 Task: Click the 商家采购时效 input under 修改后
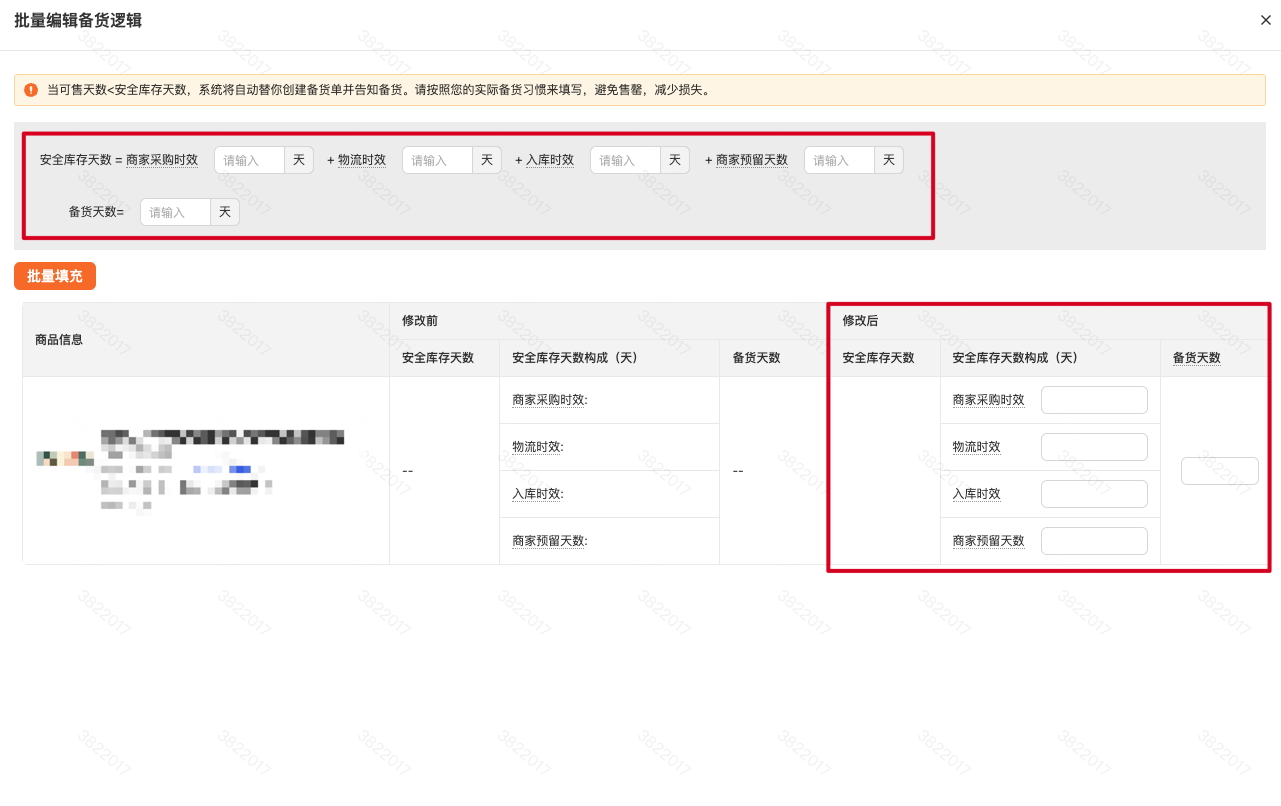pyautogui.click(x=1094, y=399)
